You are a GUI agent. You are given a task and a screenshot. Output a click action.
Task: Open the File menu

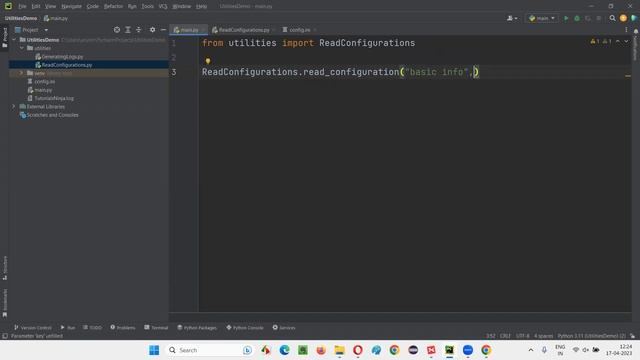tap(22, 6)
